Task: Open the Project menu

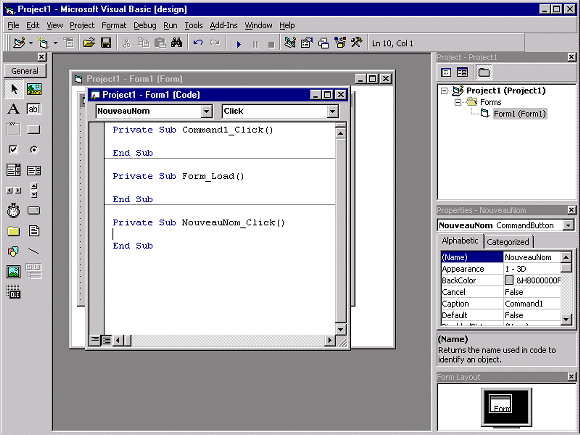Action: [82, 26]
